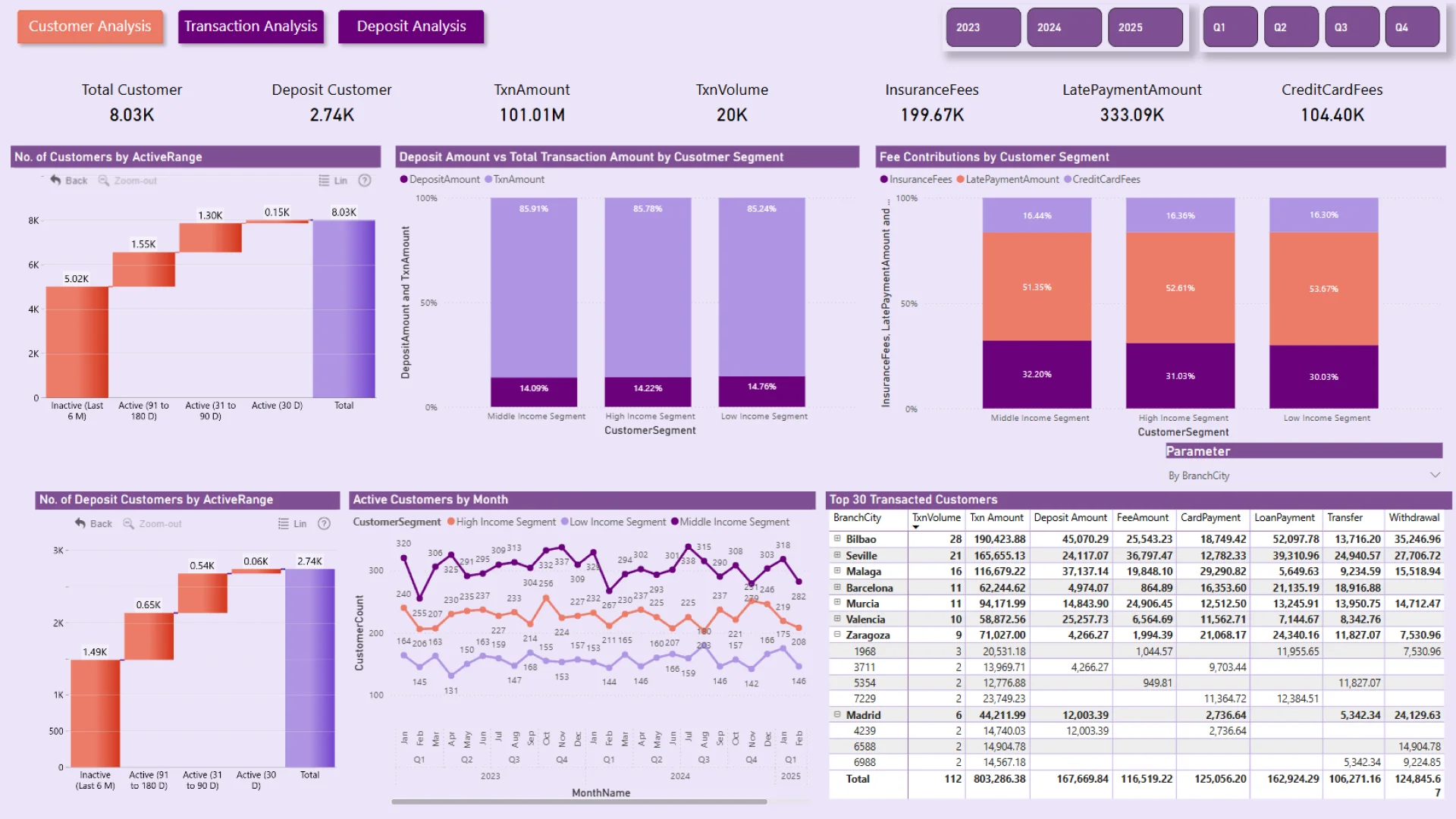Select Low Income 30.03% InsuranceFees segment
The image size is (1456, 819).
tap(1323, 377)
